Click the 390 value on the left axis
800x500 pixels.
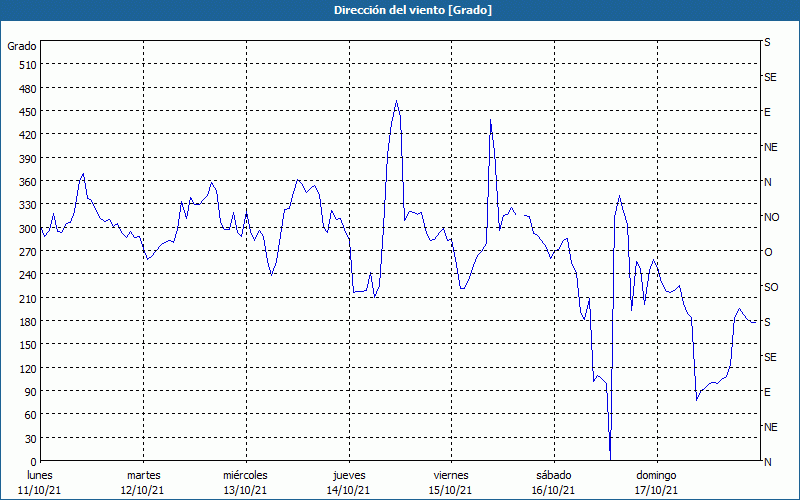[28, 159]
